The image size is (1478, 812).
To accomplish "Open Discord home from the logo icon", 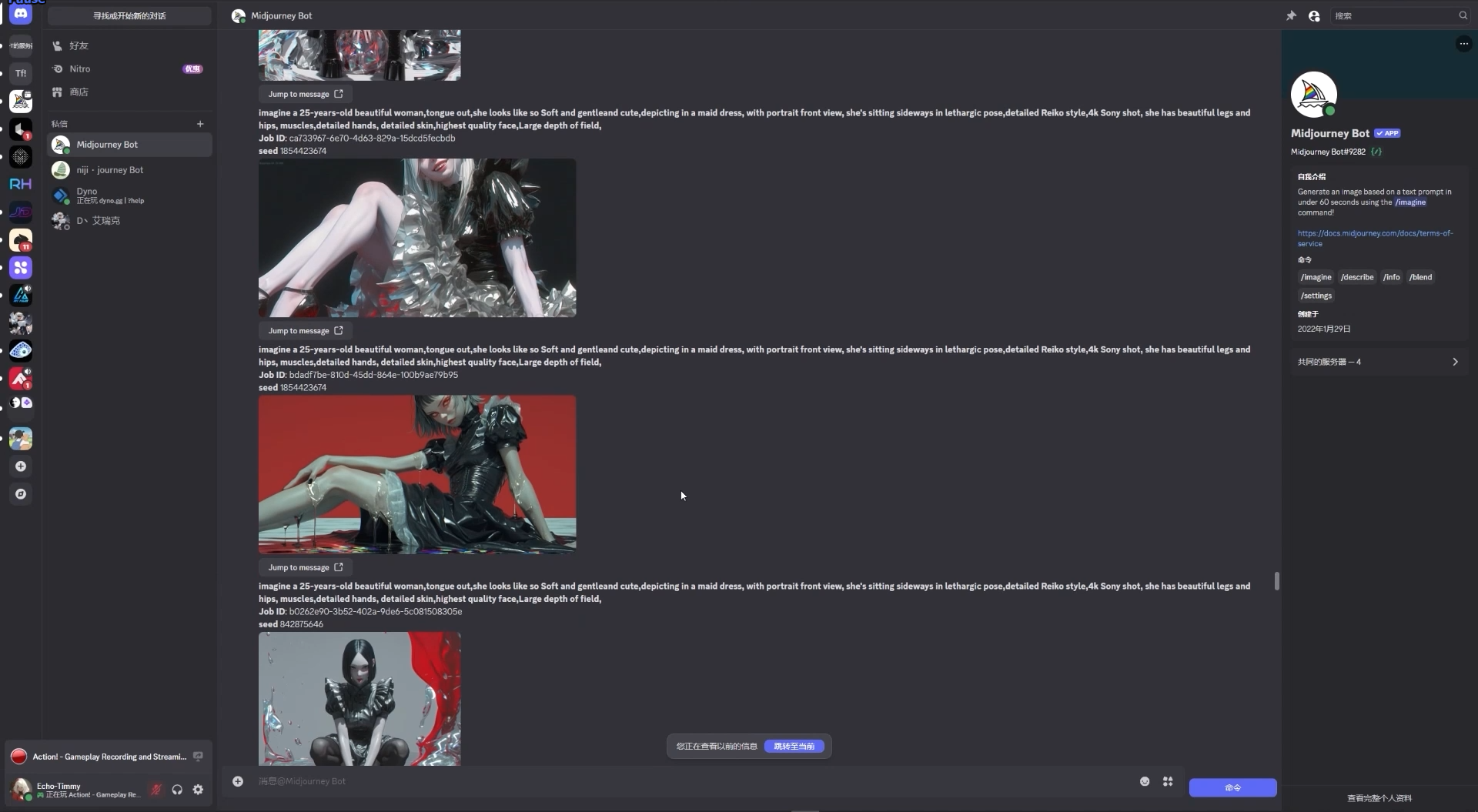I will [x=21, y=14].
